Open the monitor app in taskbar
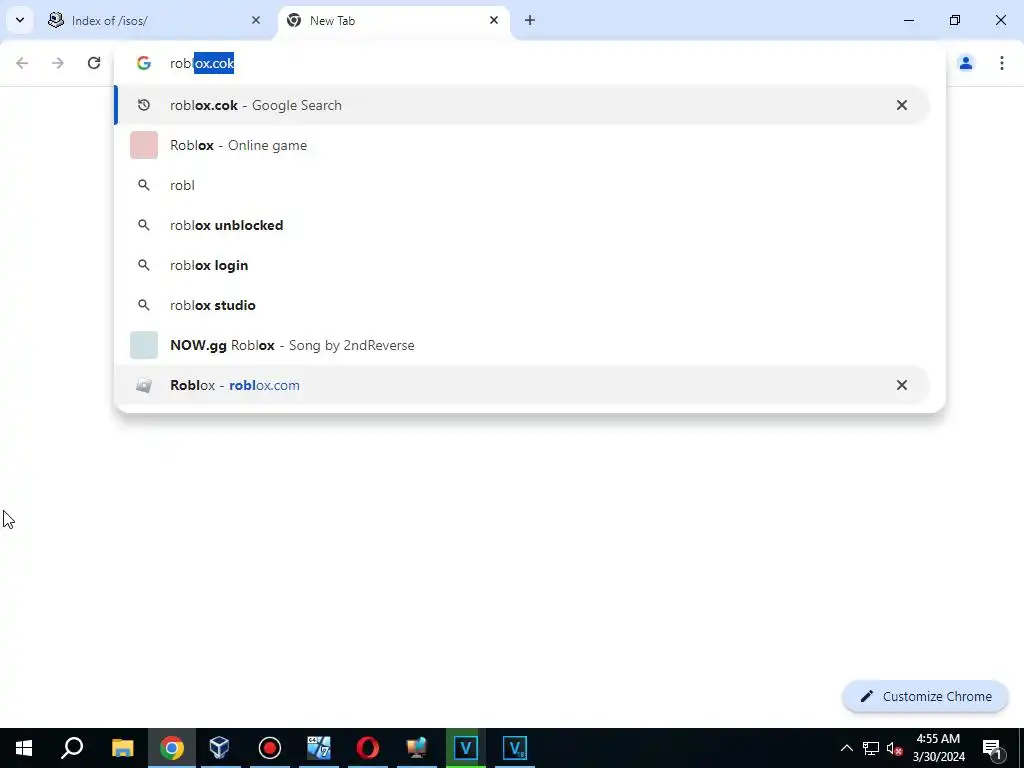This screenshot has width=1024, height=768. (x=417, y=748)
